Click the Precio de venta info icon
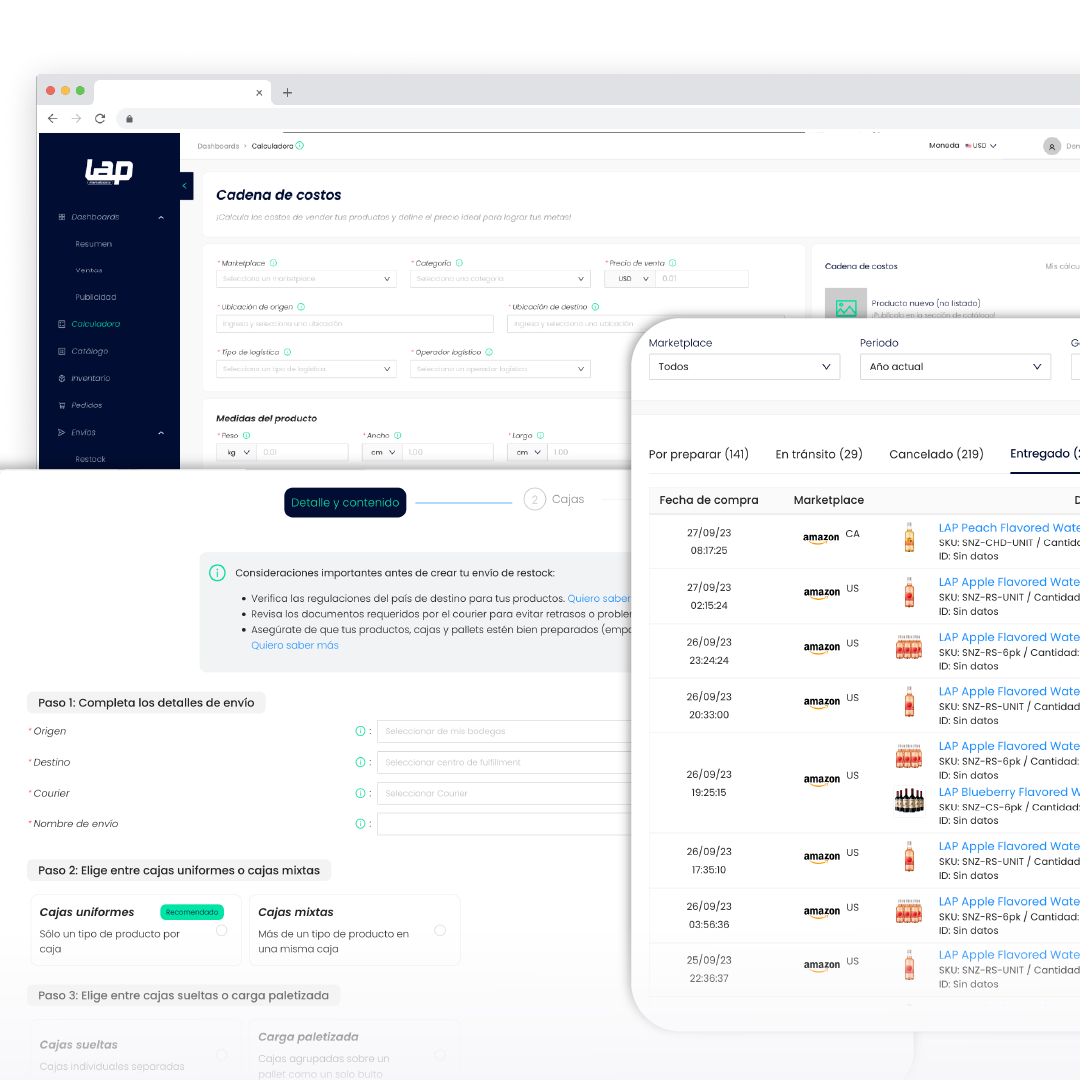1080x1080 pixels. pyautogui.click(x=672, y=263)
